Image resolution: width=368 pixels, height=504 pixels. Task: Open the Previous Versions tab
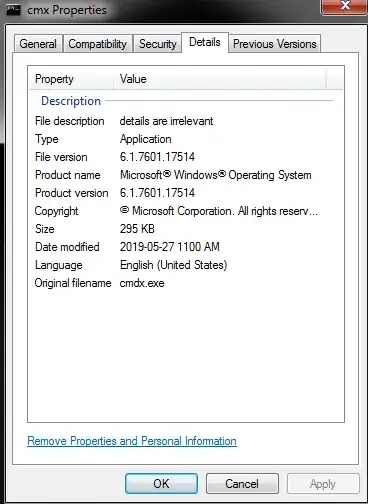[x=274, y=44]
